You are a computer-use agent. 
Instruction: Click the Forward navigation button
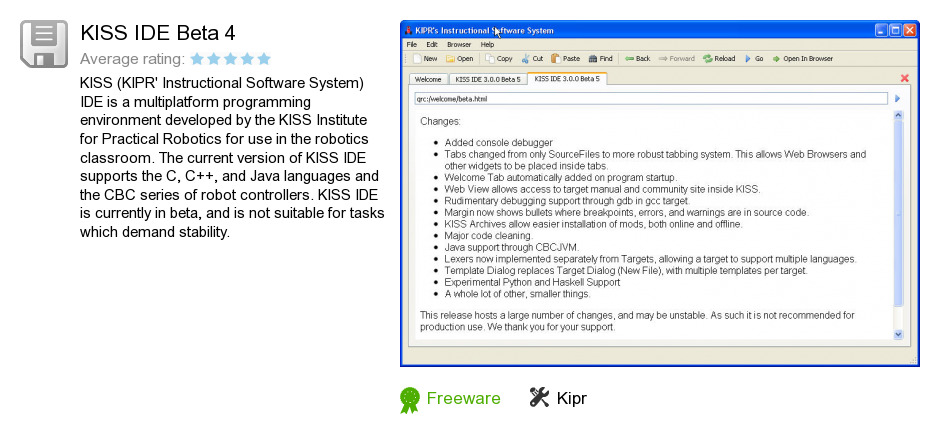[x=677, y=59]
